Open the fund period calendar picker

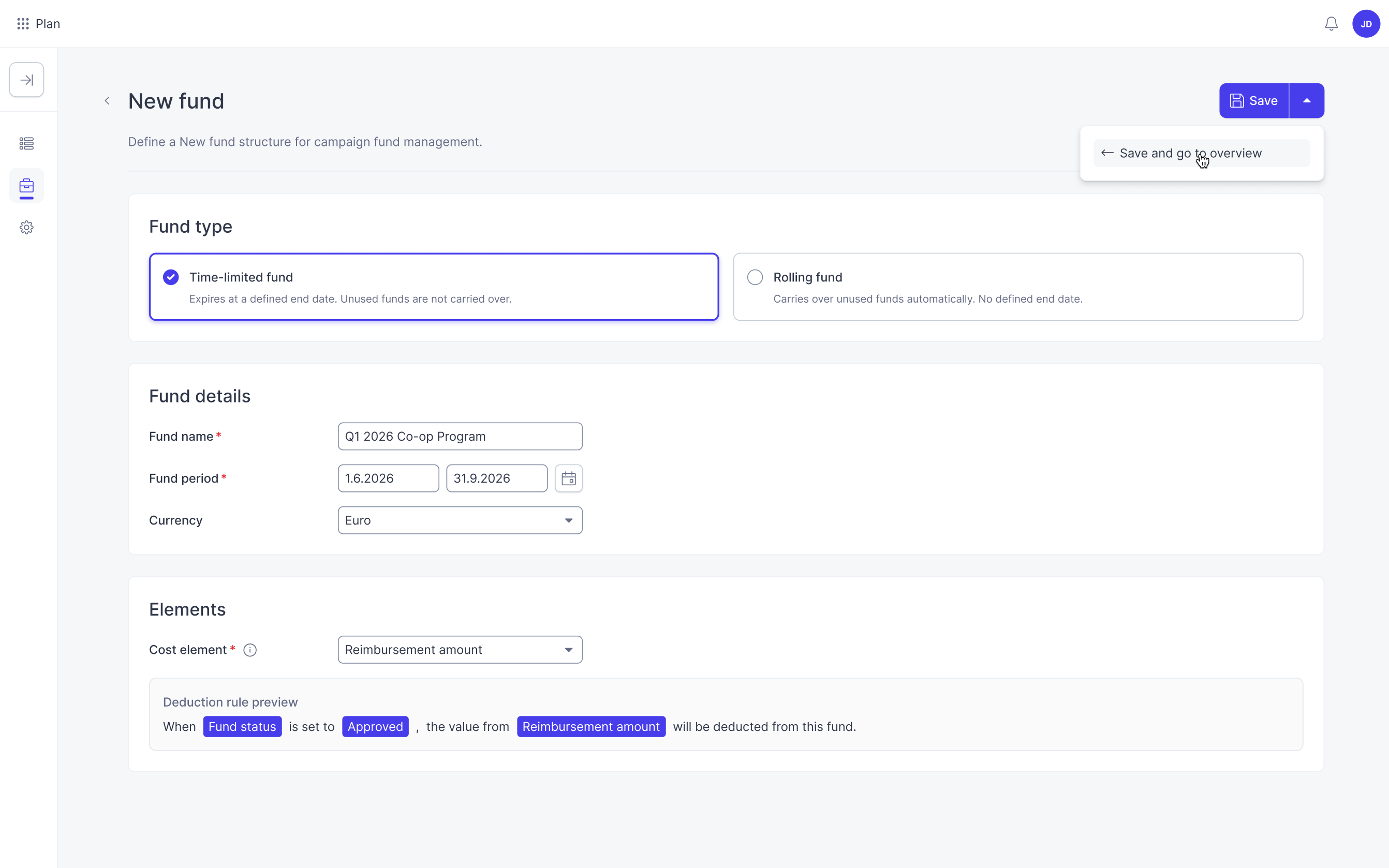click(x=568, y=478)
